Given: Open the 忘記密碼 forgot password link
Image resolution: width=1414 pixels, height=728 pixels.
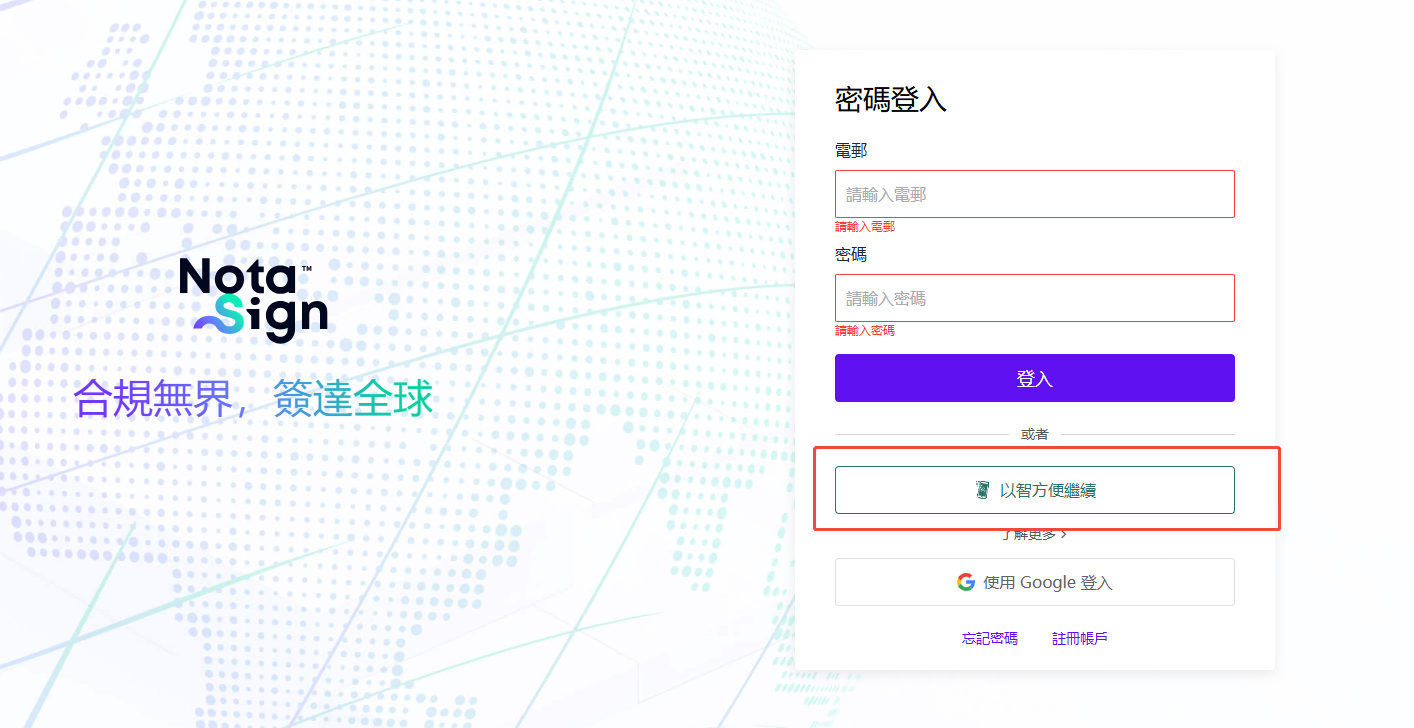Looking at the screenshot, I should (990, 638).
